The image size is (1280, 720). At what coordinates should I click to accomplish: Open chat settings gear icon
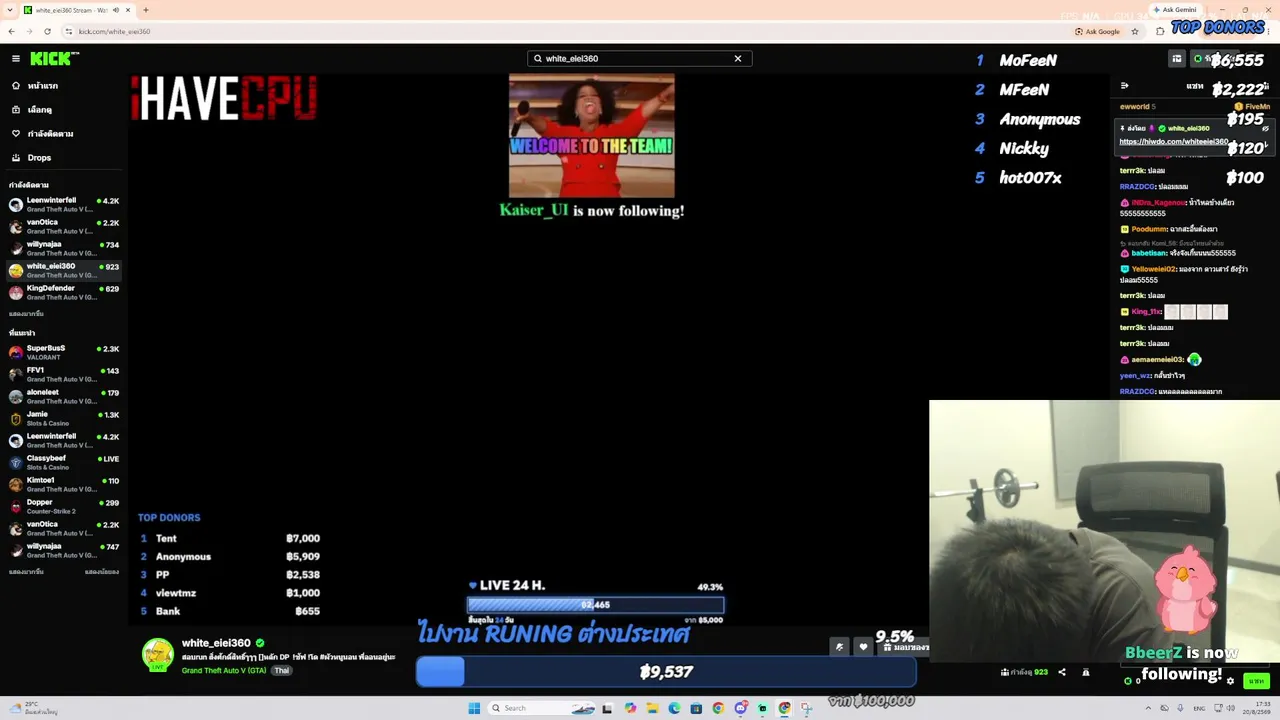click(x=1230, y=681)
